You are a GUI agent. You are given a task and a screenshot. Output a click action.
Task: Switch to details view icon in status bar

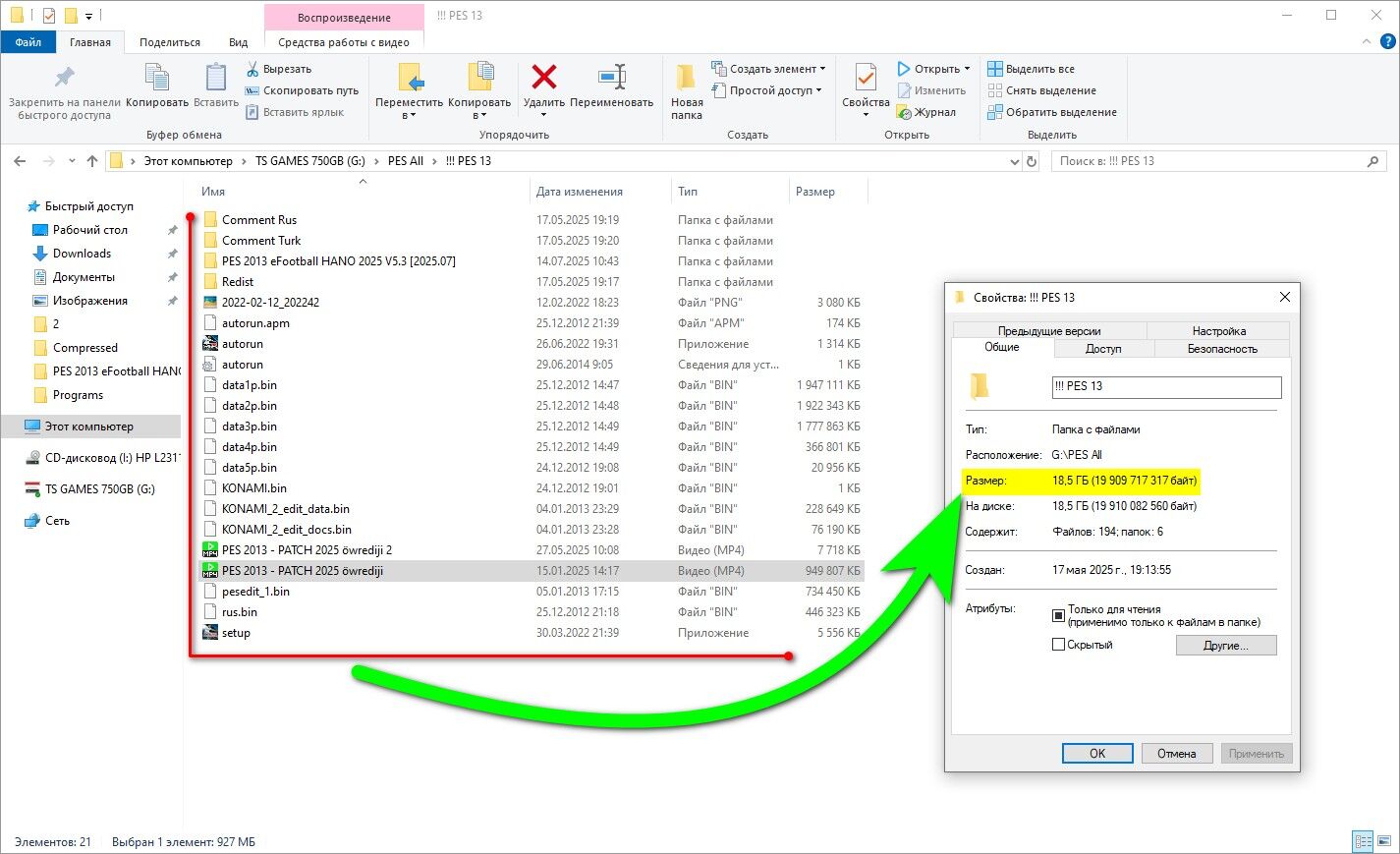1363,841
